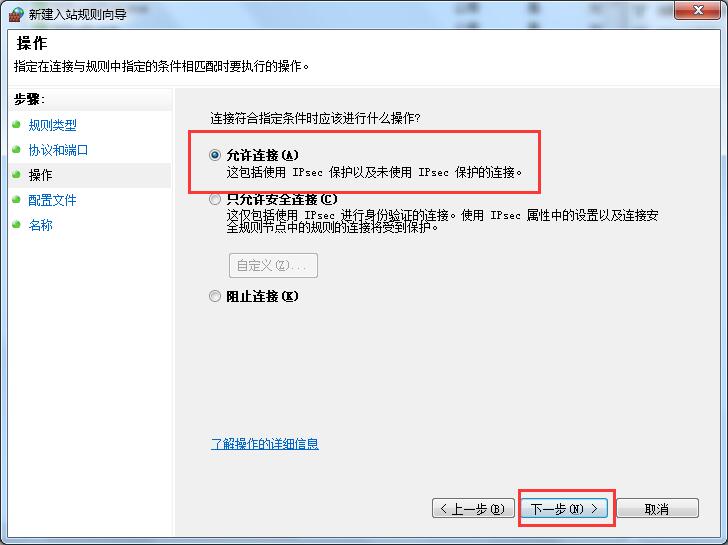
Task: Open the 了解操作的详细信息 help link
Action: pyautogui.click(x=265, y=444)
